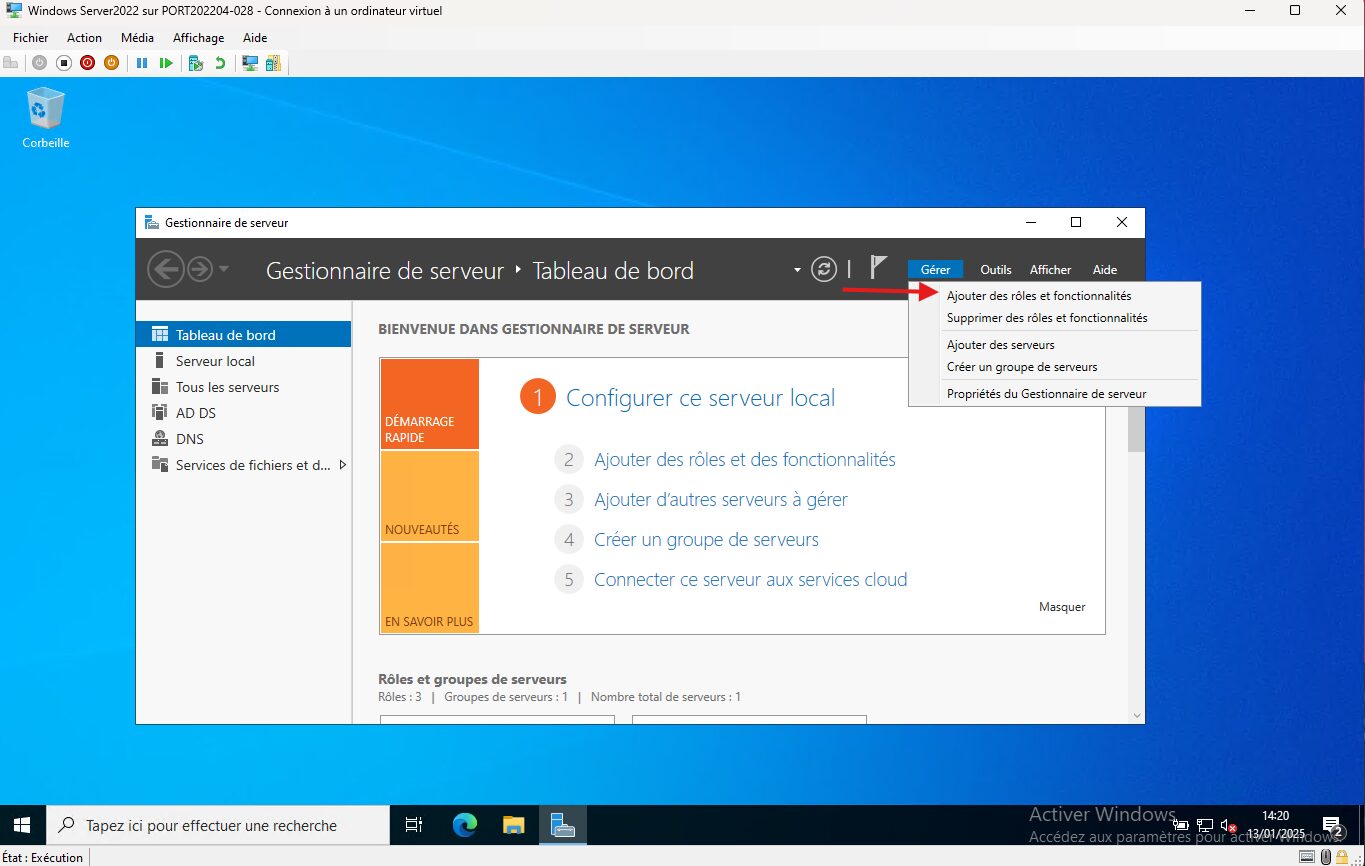Image resolution: width=1365 pixels, height=866 pixels.
Task: Turn off the VM with the black stop icon
Action: [x=63, y=62]
